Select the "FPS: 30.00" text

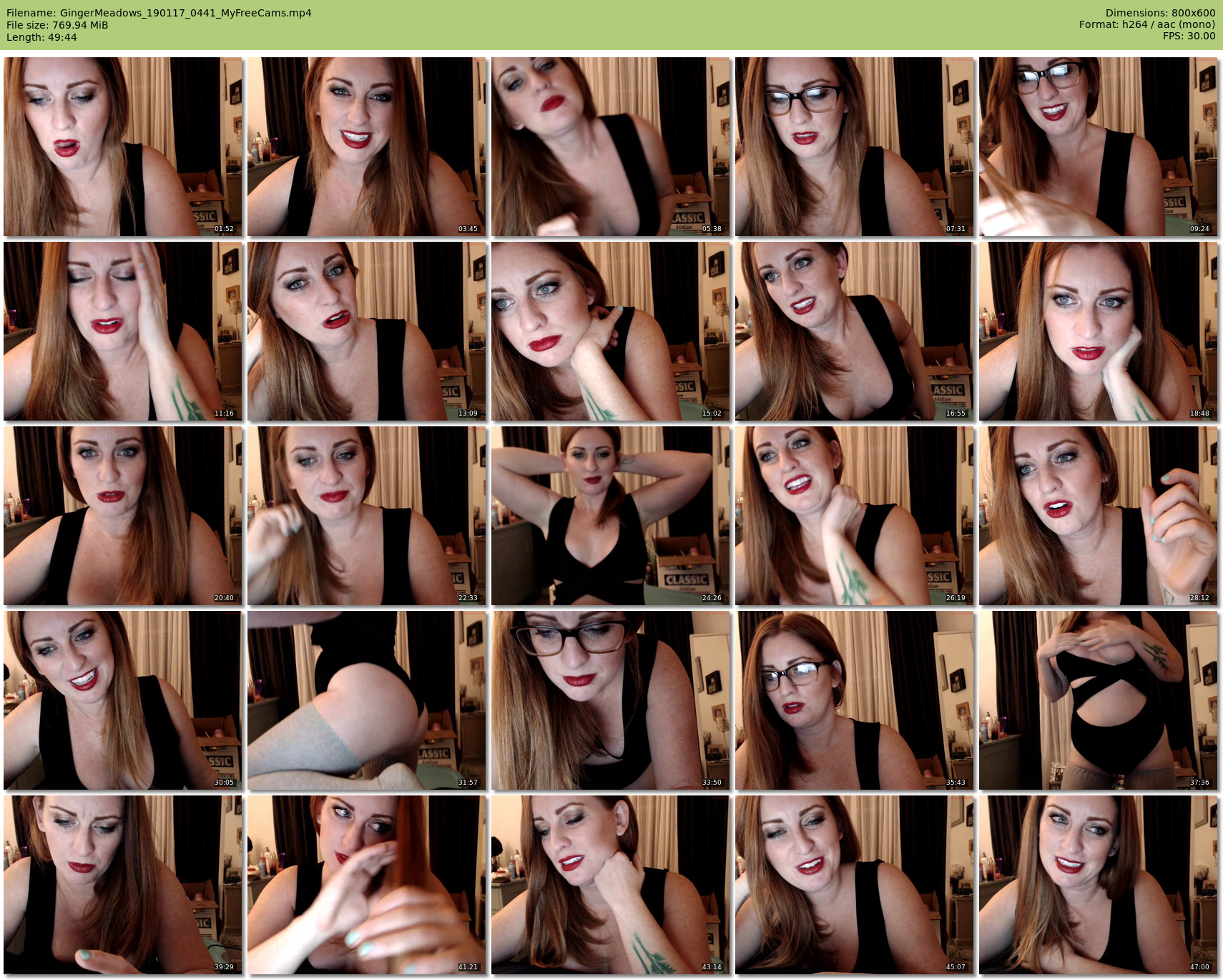[x=1189, y=36]
